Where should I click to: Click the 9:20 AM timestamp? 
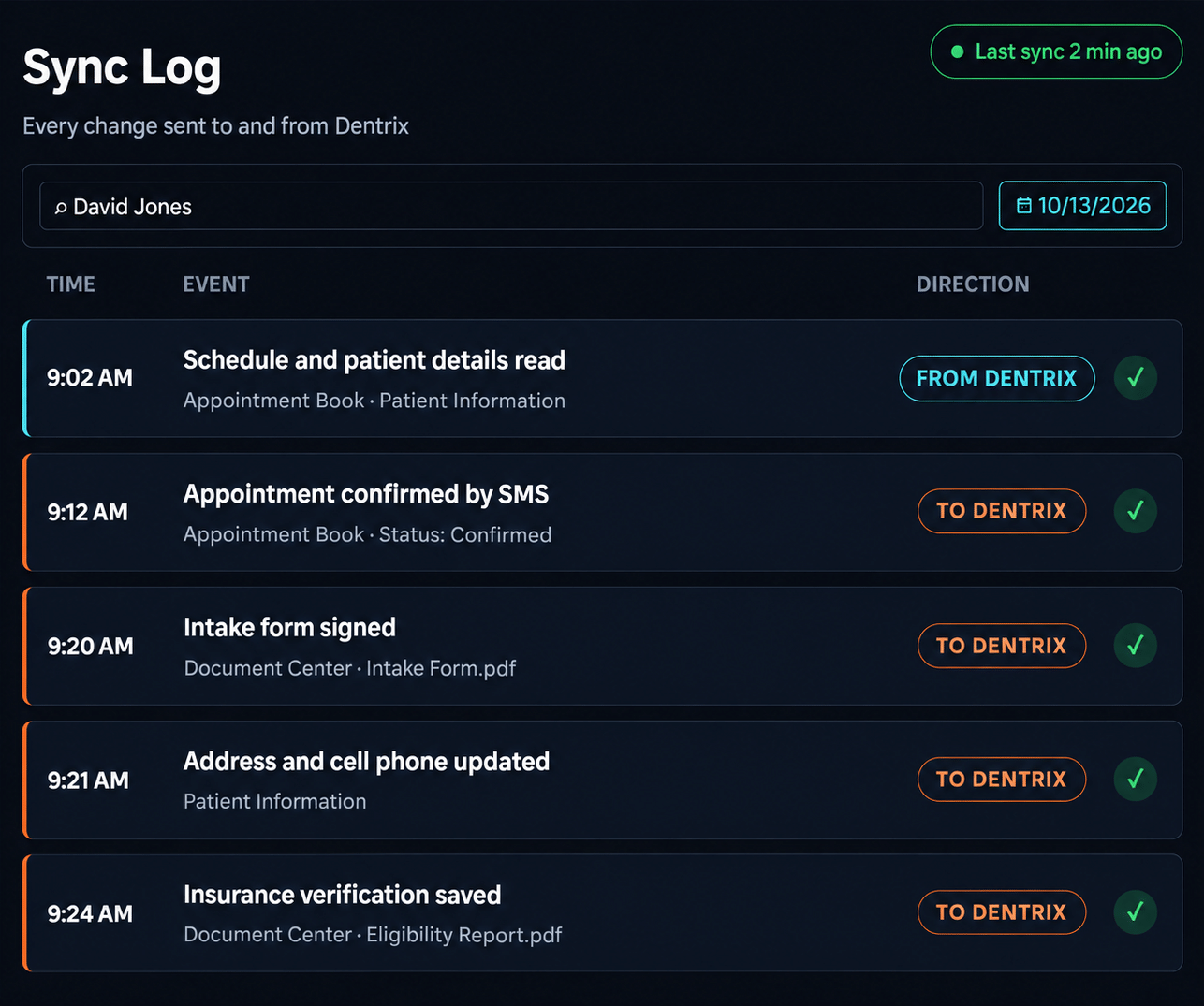pyautogui.click(x=91, y=646)
